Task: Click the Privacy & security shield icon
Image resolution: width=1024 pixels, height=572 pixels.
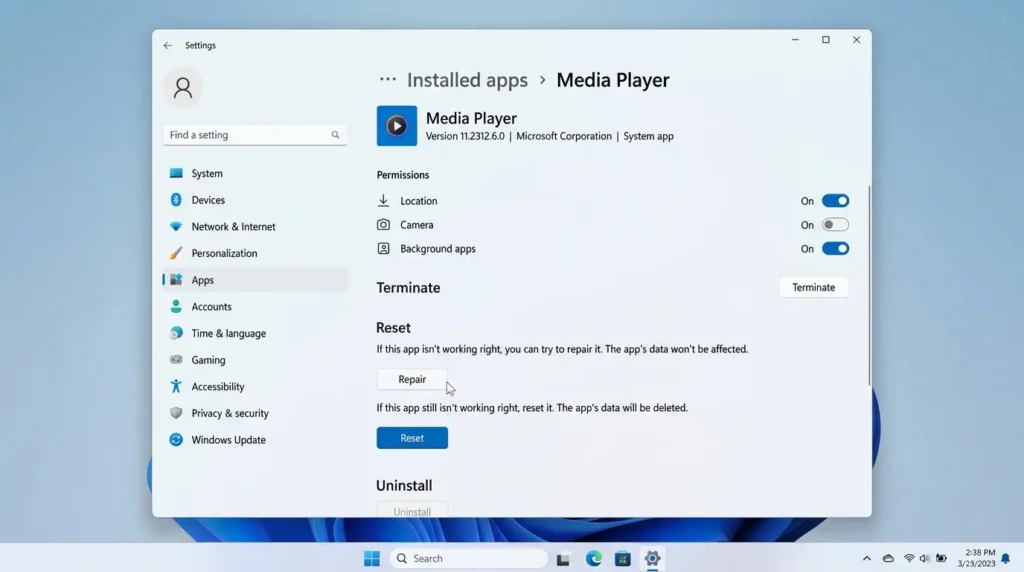Action: 176,413
